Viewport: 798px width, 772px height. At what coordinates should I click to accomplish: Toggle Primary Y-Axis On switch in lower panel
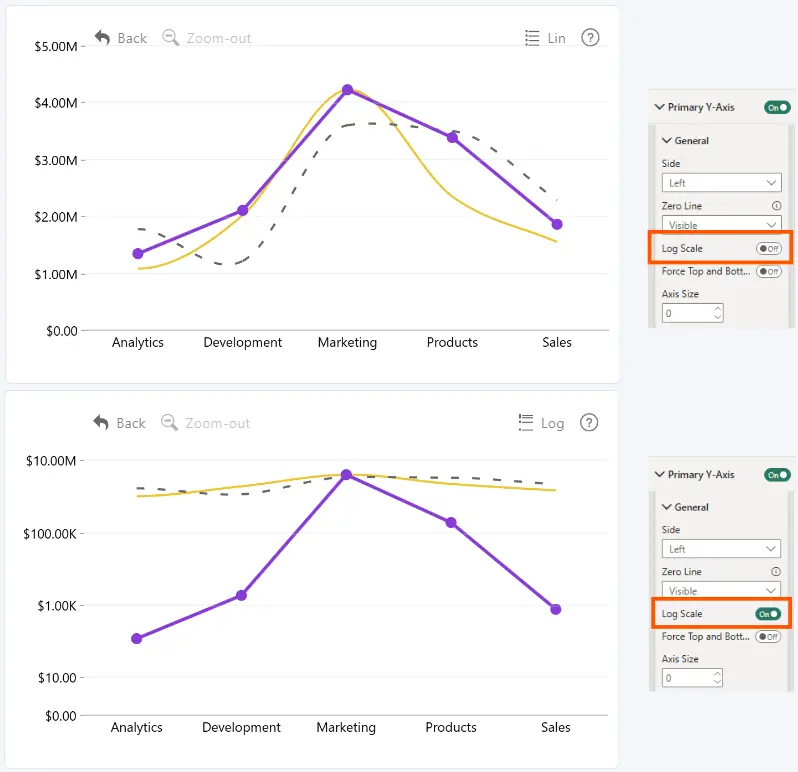777,475
